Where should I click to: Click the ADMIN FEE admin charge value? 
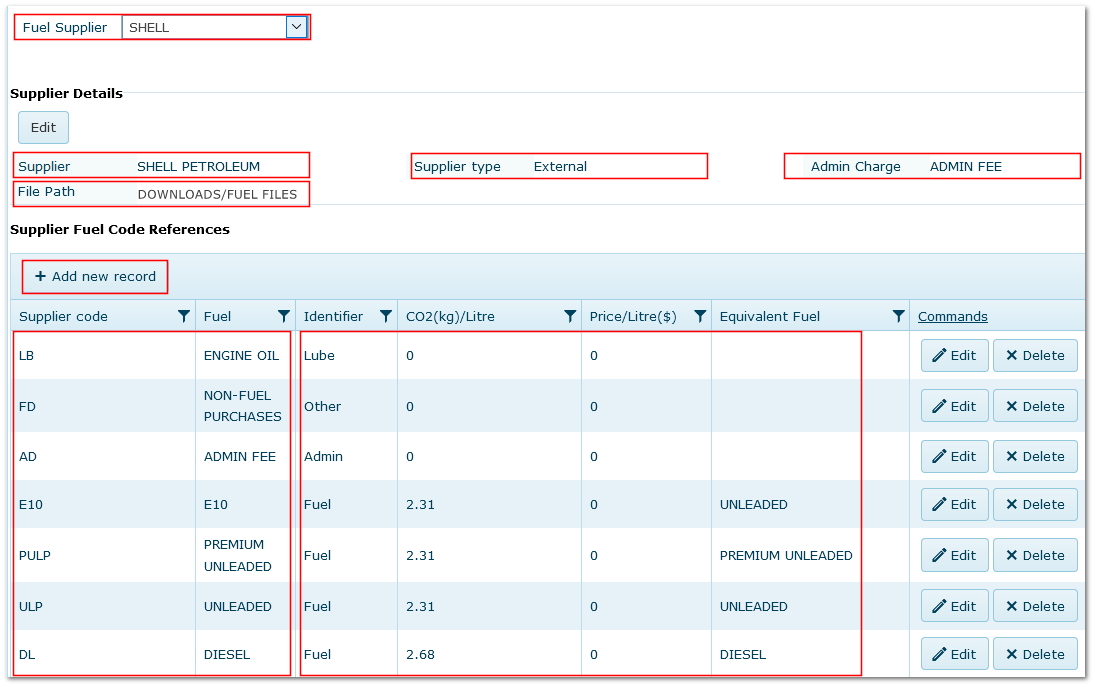pyautogui.click(x=966, y=166)
